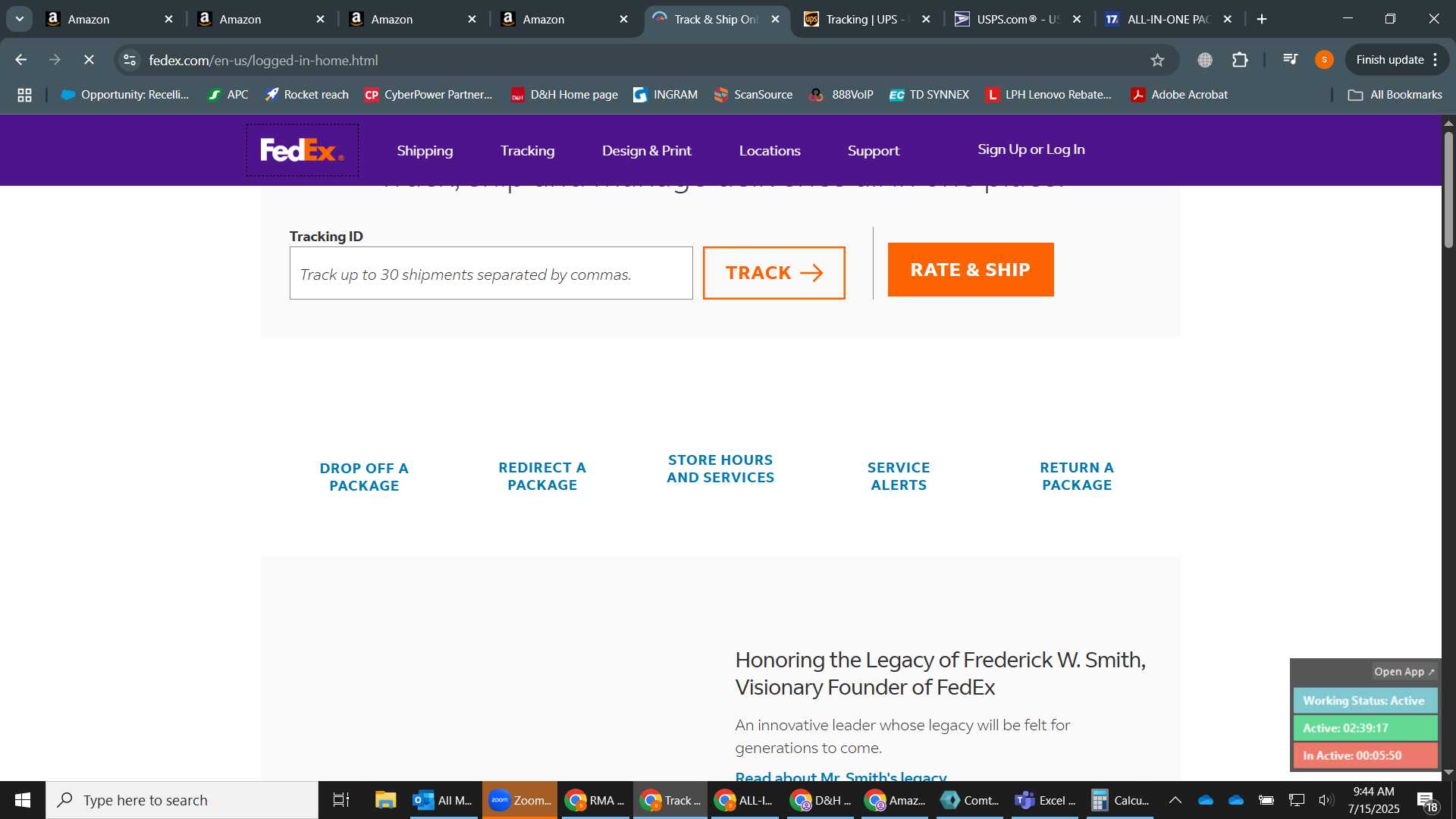Open the All Bookmarks folder

(x=1395, y=95)
